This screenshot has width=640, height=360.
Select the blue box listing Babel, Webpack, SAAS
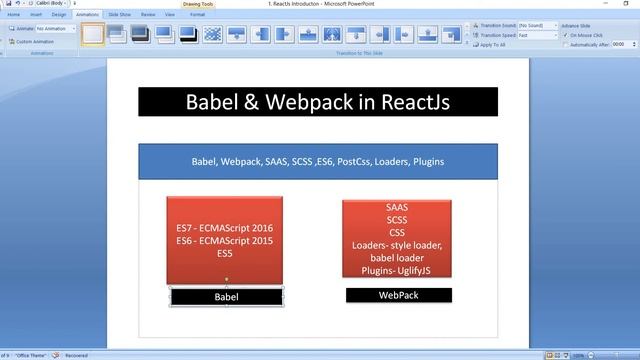click(318, 162)
